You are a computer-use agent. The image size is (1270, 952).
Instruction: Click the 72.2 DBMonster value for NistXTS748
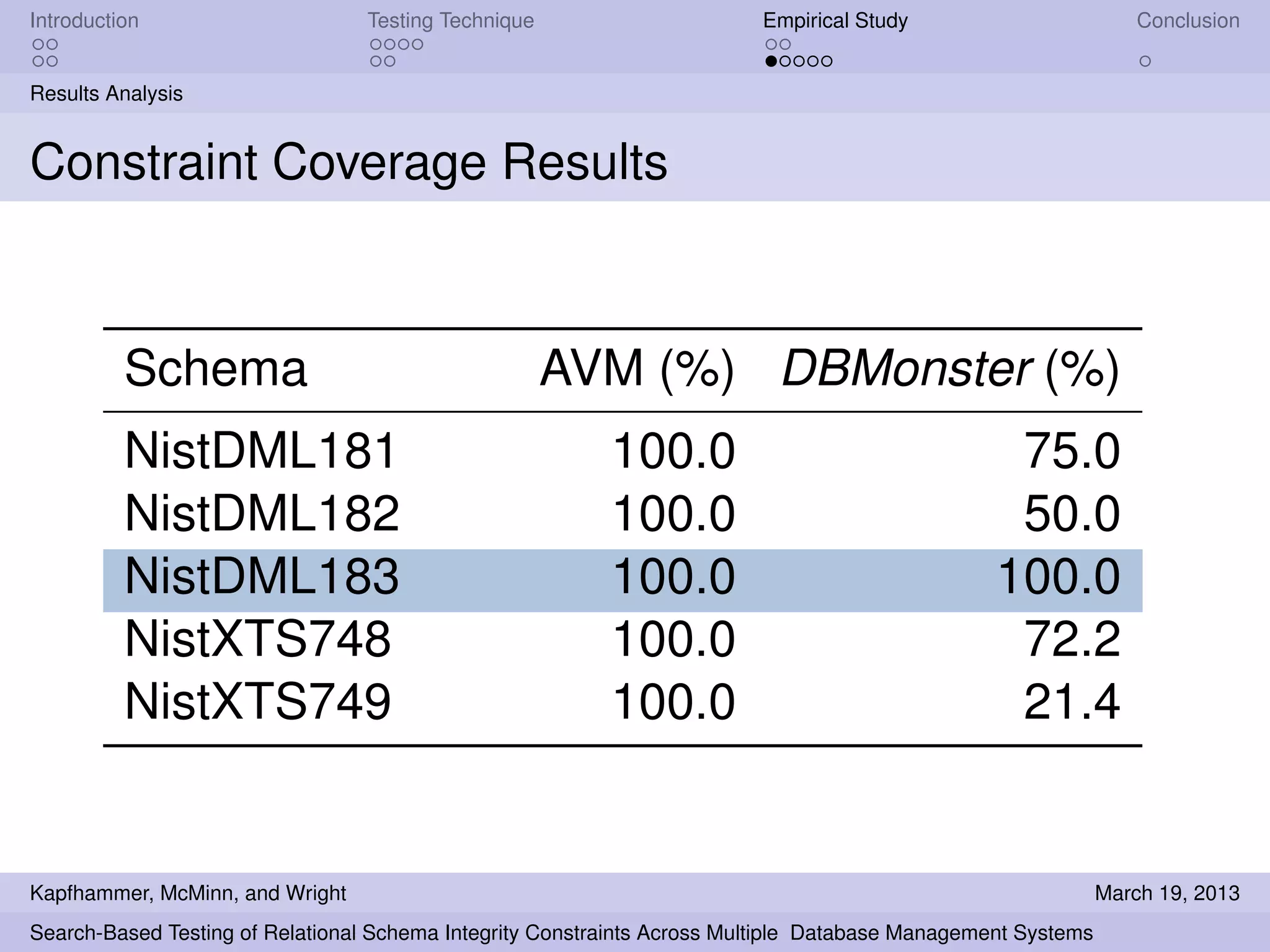[x=1072, y=639]
